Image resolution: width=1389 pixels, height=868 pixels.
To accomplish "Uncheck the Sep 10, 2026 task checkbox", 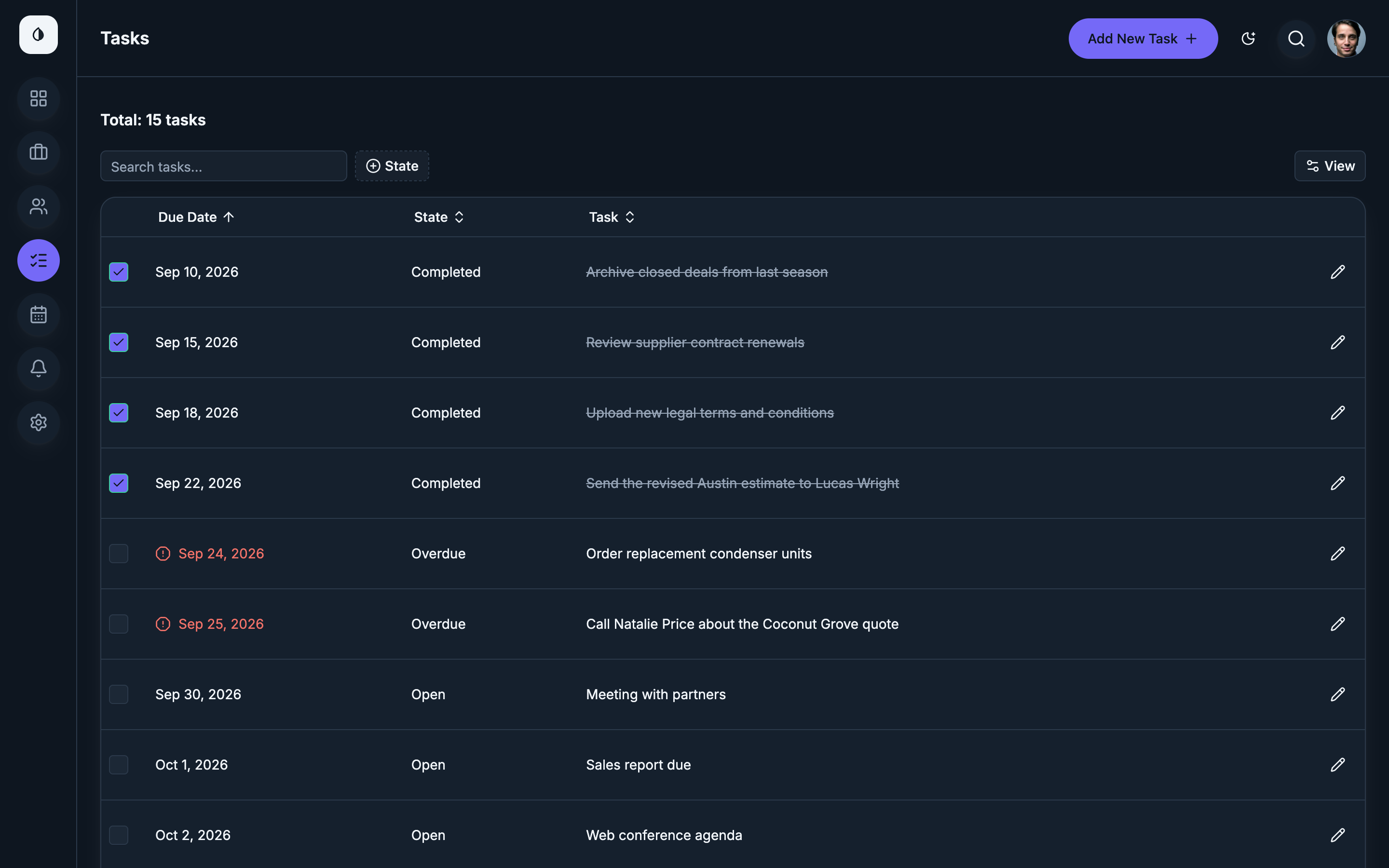I will pyautogui.click(x=119, y=272).
